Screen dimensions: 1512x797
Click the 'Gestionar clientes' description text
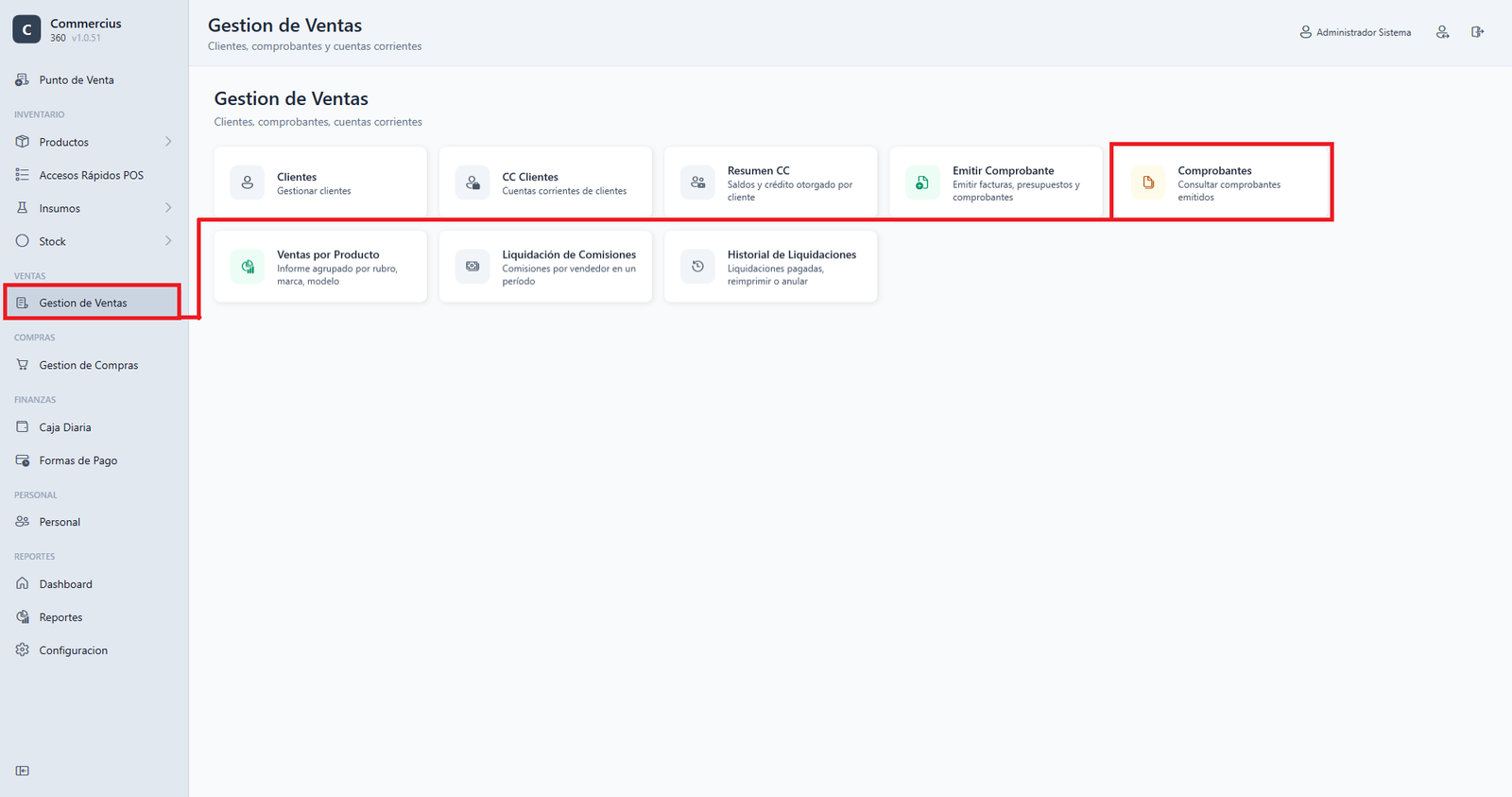click(x=314, y=191)
